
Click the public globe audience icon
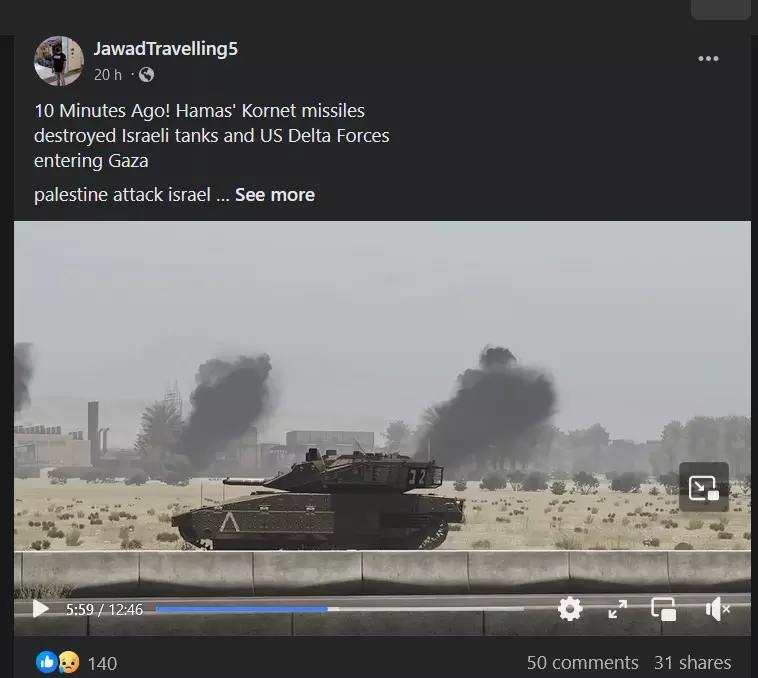tap(146, 74)
